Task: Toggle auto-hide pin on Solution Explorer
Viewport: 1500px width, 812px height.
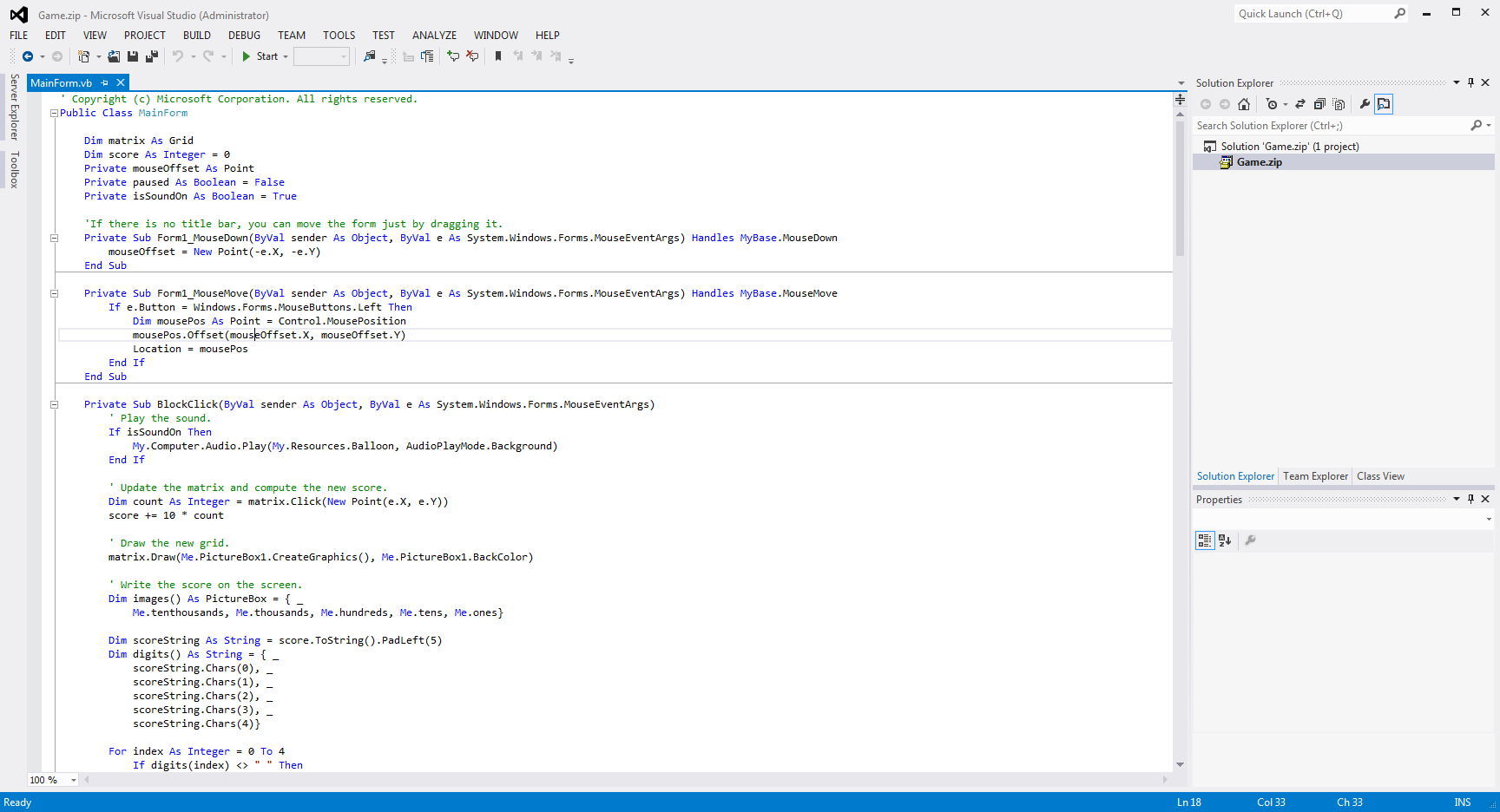Action: (1470, 83)
